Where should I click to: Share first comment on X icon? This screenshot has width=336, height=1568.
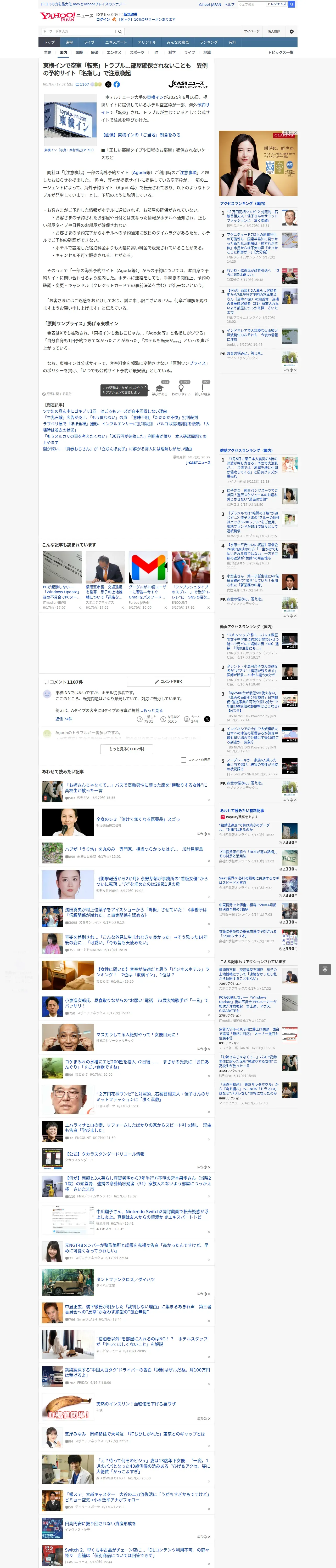207,719
